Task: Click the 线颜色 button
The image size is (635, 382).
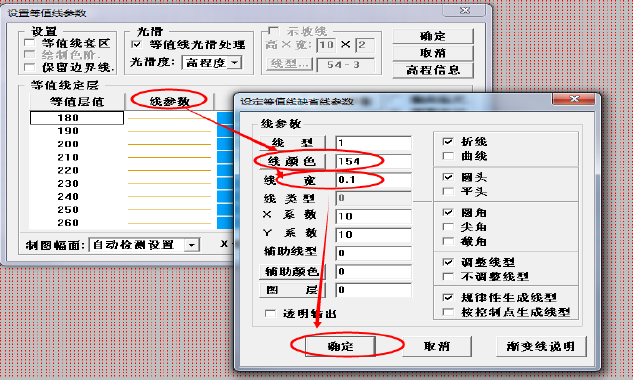Action: click(x=292, y=161)
